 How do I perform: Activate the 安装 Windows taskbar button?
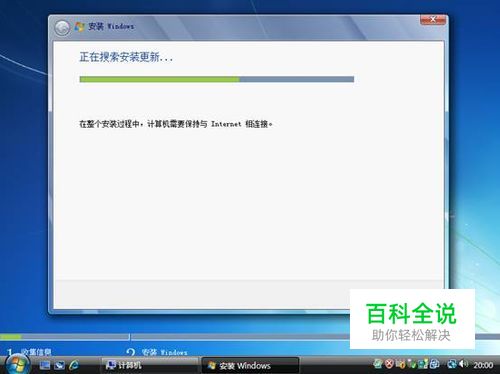click(251, 365)
